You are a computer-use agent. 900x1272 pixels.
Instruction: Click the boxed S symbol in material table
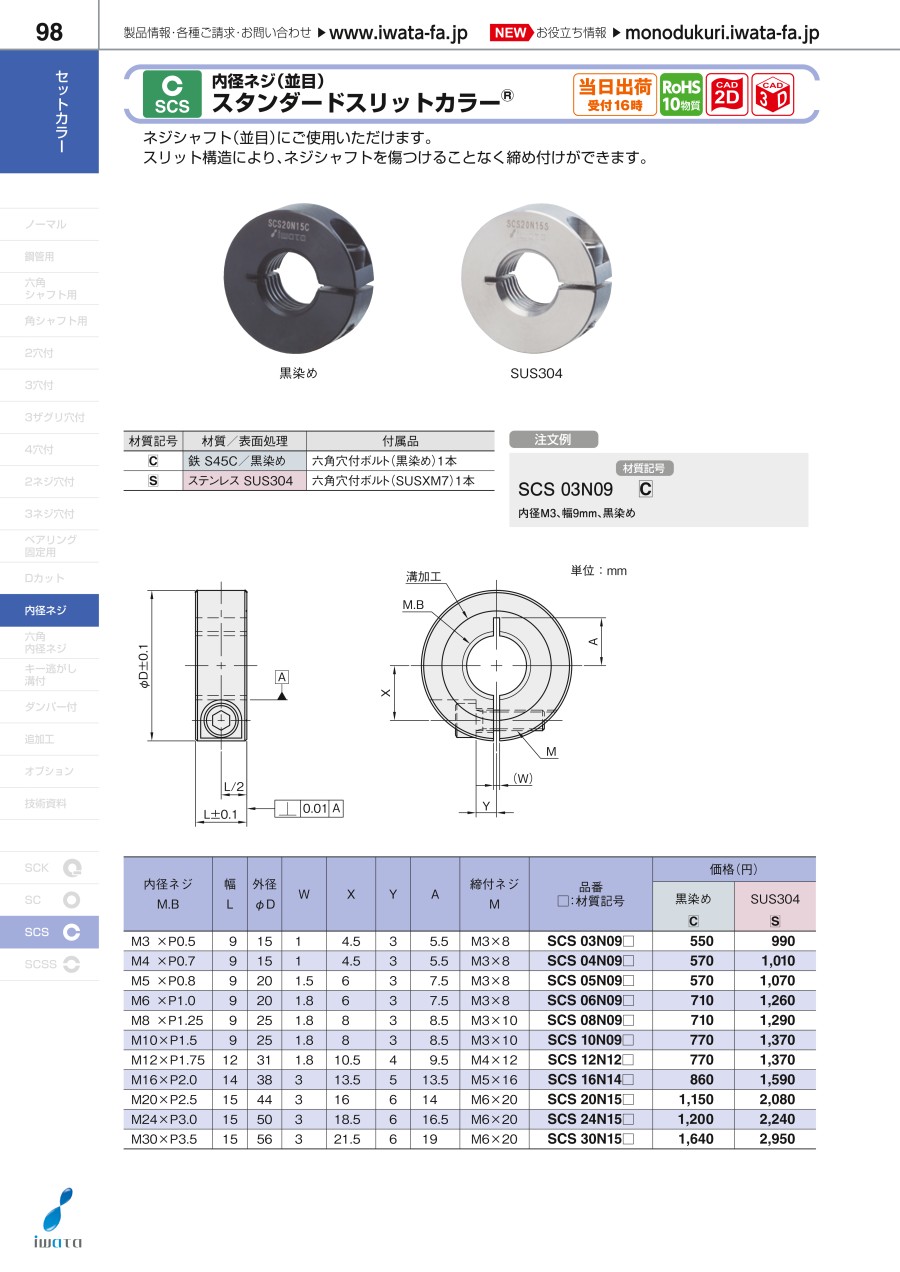coord(153,481)
